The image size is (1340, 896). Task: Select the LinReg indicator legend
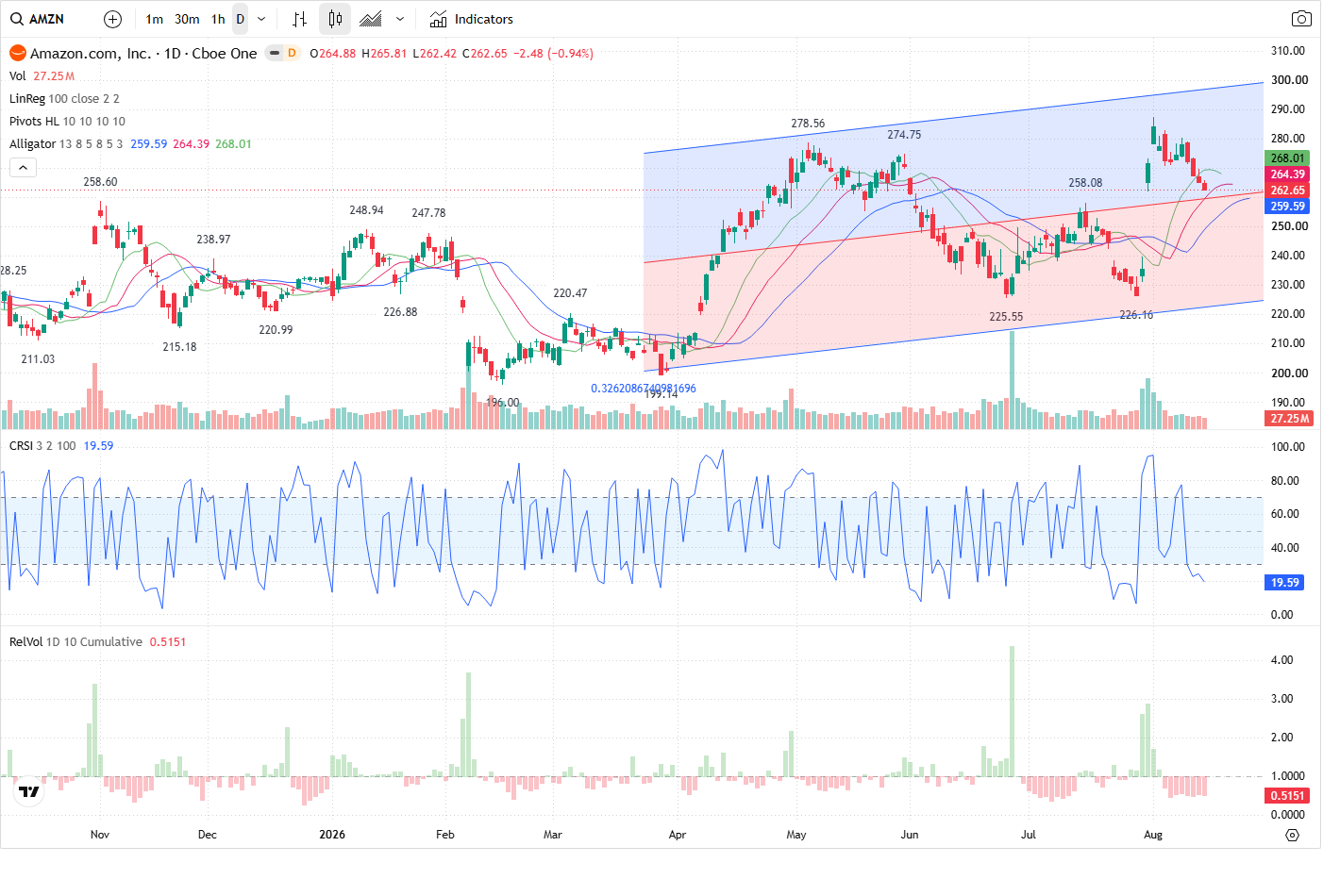tap(27, 98)
